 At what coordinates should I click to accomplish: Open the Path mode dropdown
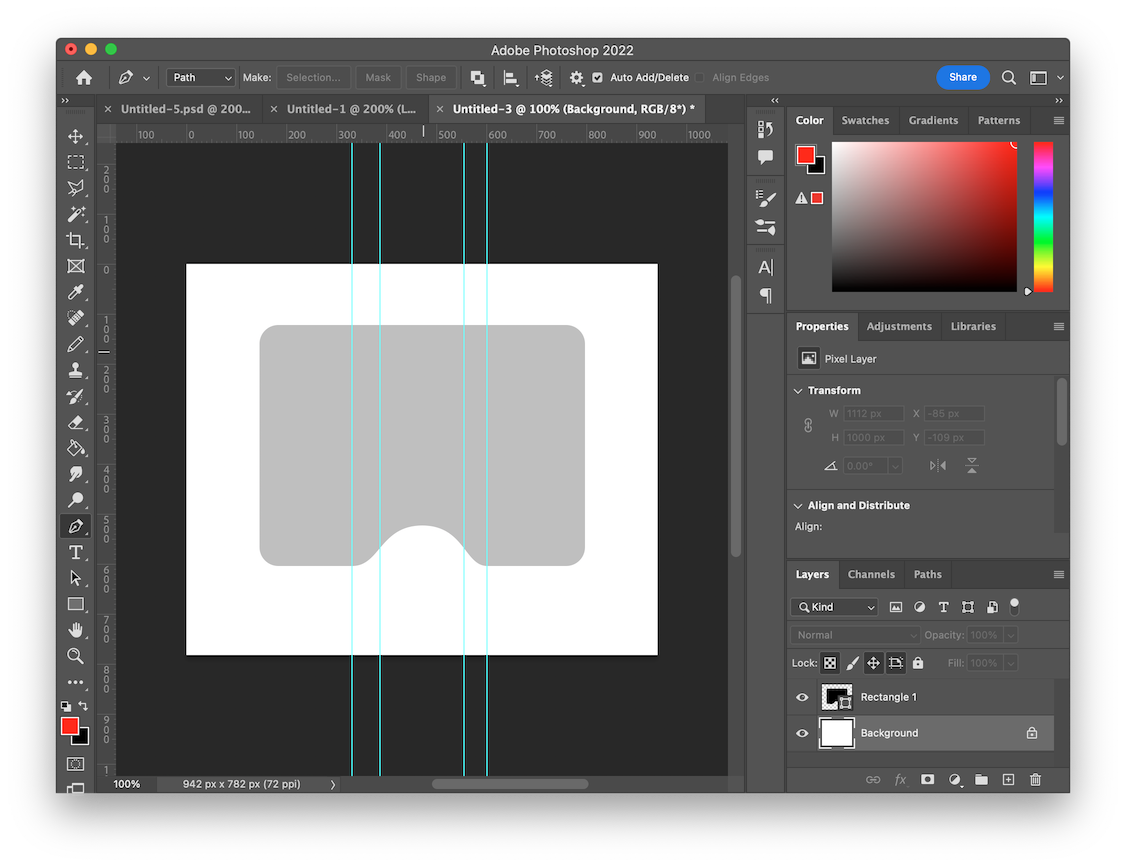pos(200,77)
